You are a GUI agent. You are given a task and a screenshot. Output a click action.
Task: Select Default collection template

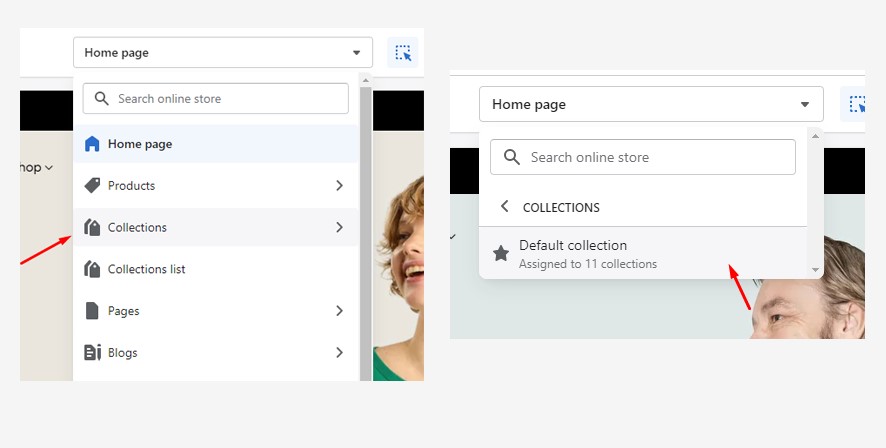[643, 254]
